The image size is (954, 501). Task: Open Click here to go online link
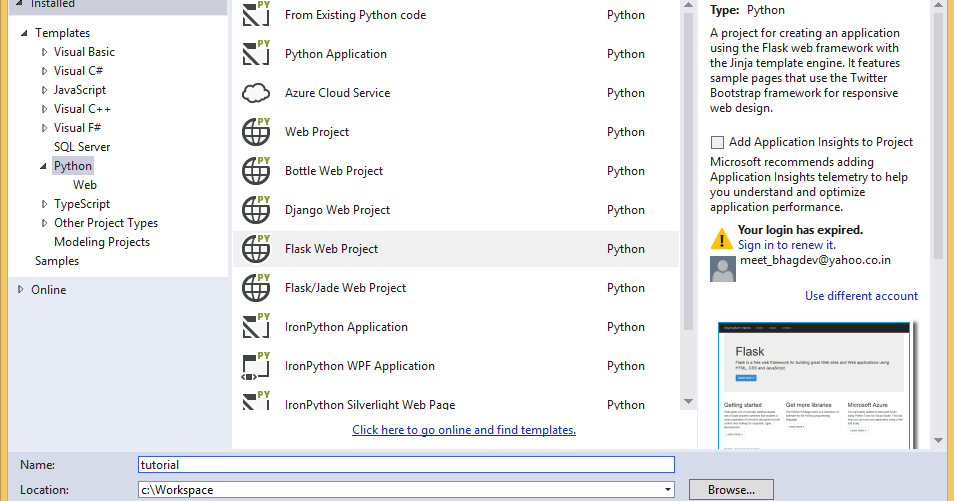pos(464,430)
